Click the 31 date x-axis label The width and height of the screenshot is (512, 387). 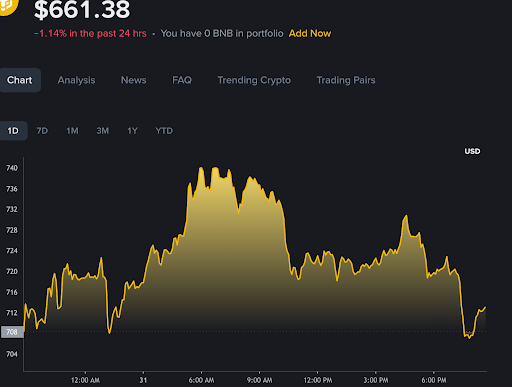click(x=143, y=380)
